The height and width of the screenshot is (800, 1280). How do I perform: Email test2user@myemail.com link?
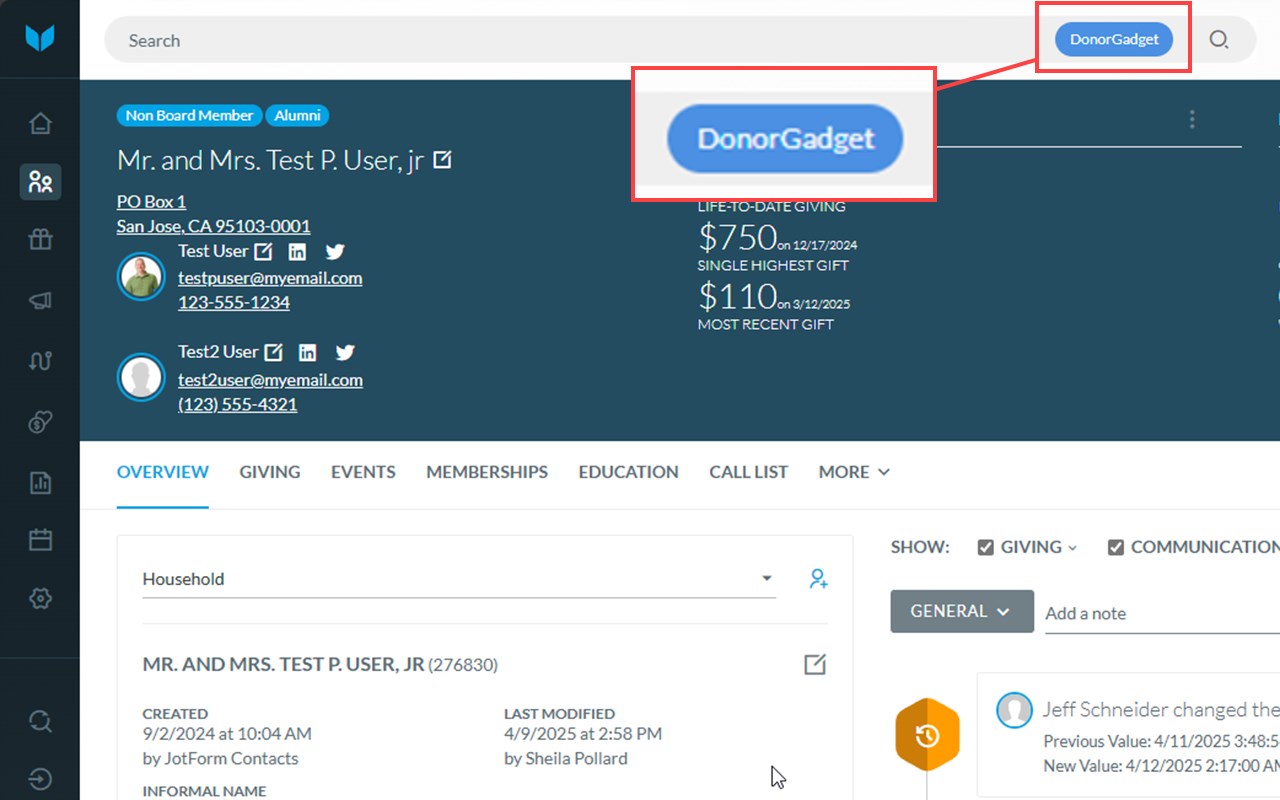point(270,380)
